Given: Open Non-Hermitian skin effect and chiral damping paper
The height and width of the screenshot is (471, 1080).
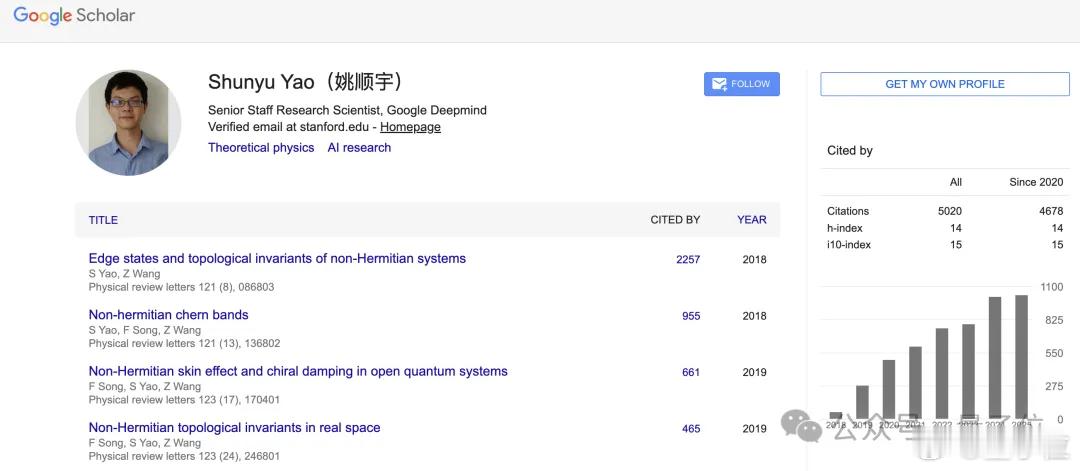Looking at the screenshot, I should pyautogui.click(x=298, y=371).
